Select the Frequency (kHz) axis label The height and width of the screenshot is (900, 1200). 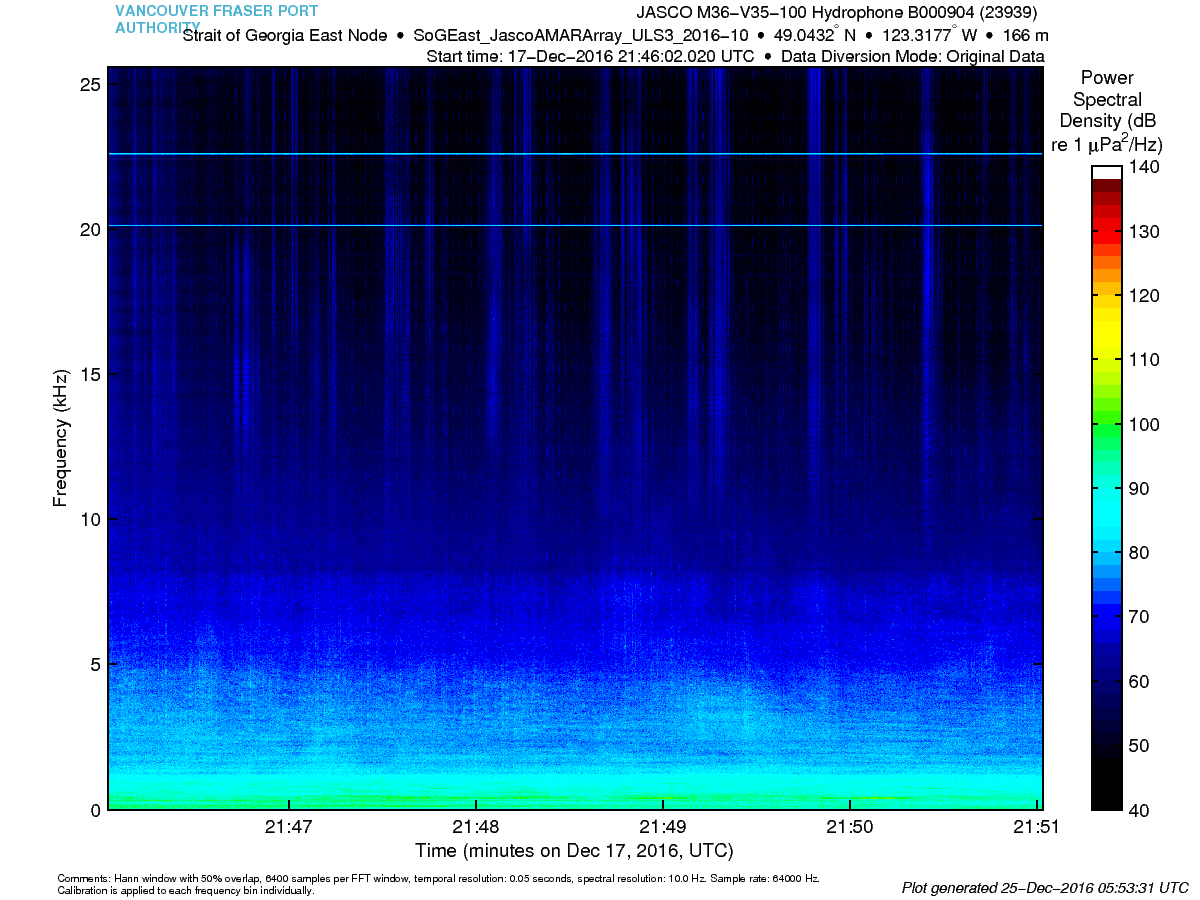[x=62, y=438]
